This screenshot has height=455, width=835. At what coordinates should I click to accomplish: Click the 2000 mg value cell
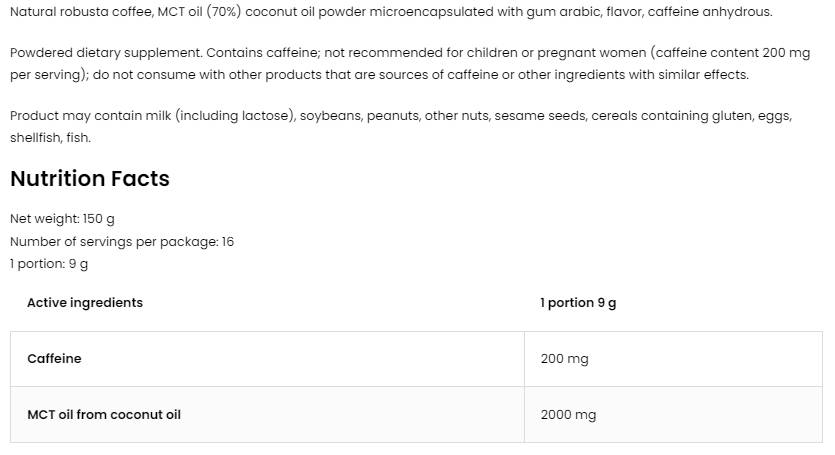pos(568,415)
